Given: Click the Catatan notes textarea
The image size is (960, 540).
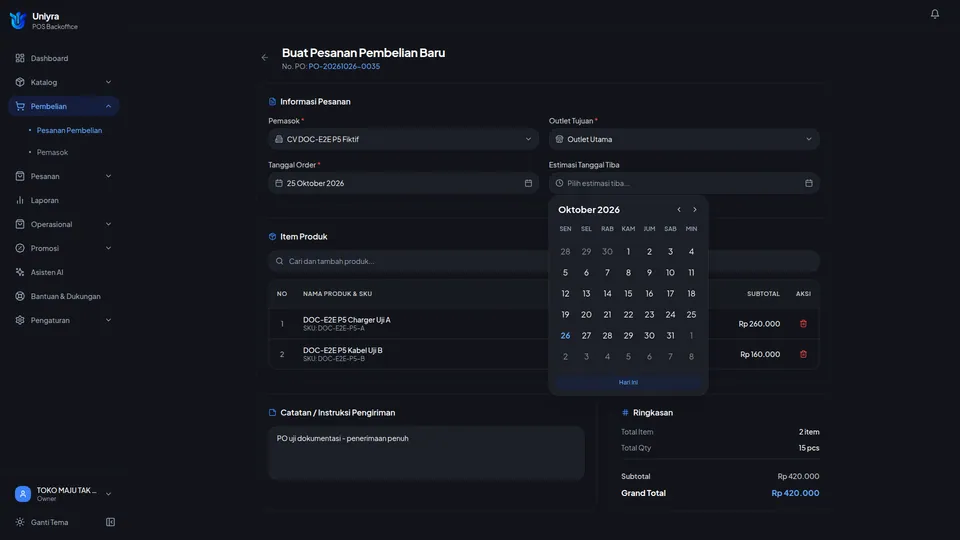Looking at the screenshot, I should (x=426, y=453).
